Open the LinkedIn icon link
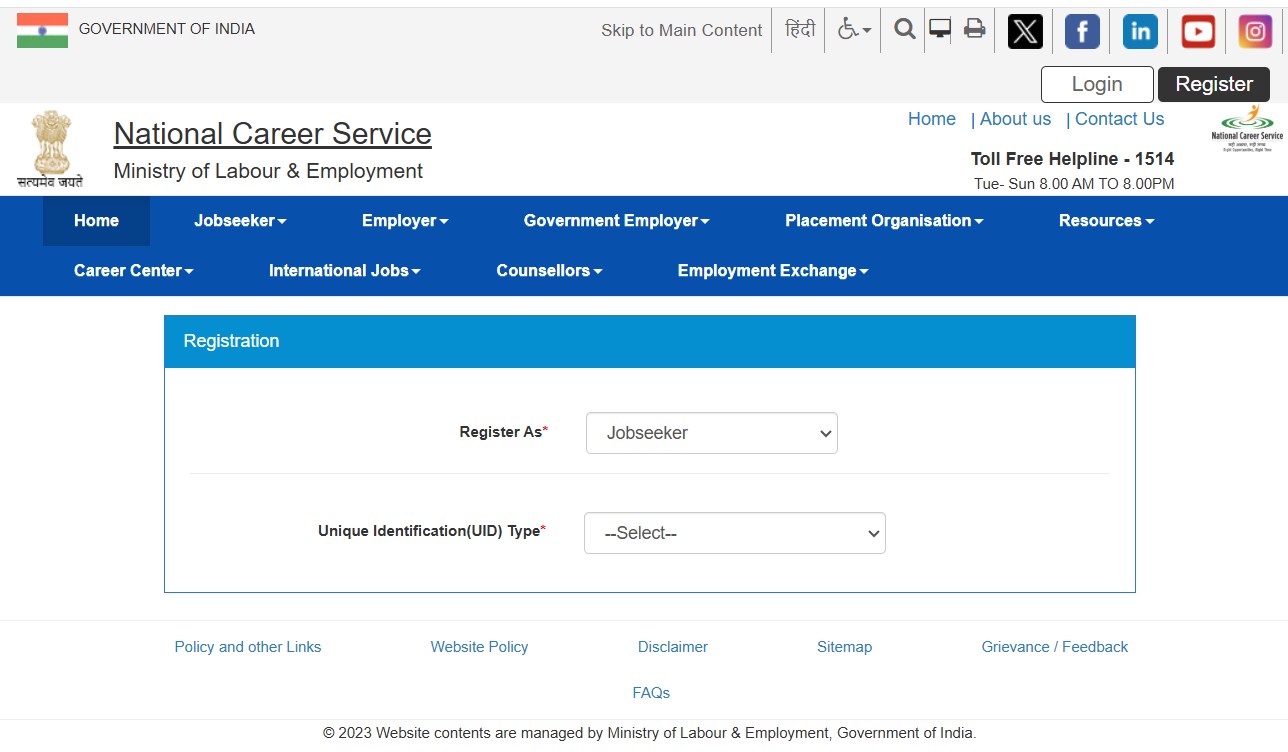The width and height of the screenshot is (1288, 752). (x=1140, y=32)
